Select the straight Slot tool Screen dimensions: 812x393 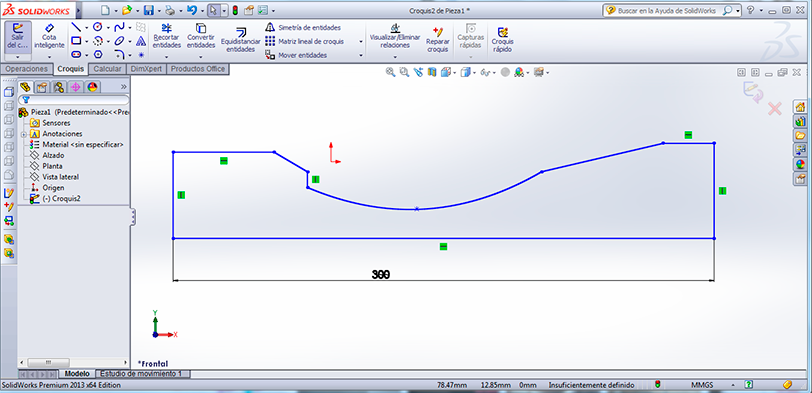click(x=76, y=54)
